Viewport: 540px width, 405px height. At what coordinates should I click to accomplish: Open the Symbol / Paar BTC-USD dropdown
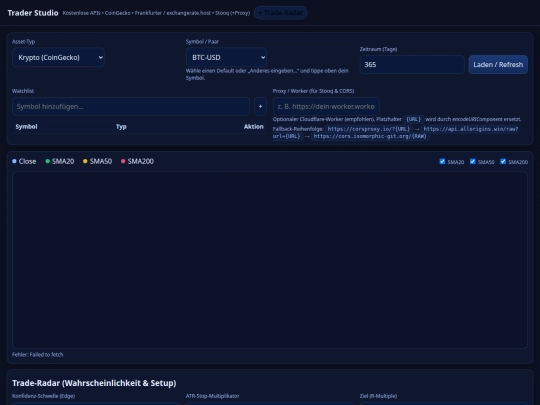tap(226, 57)
